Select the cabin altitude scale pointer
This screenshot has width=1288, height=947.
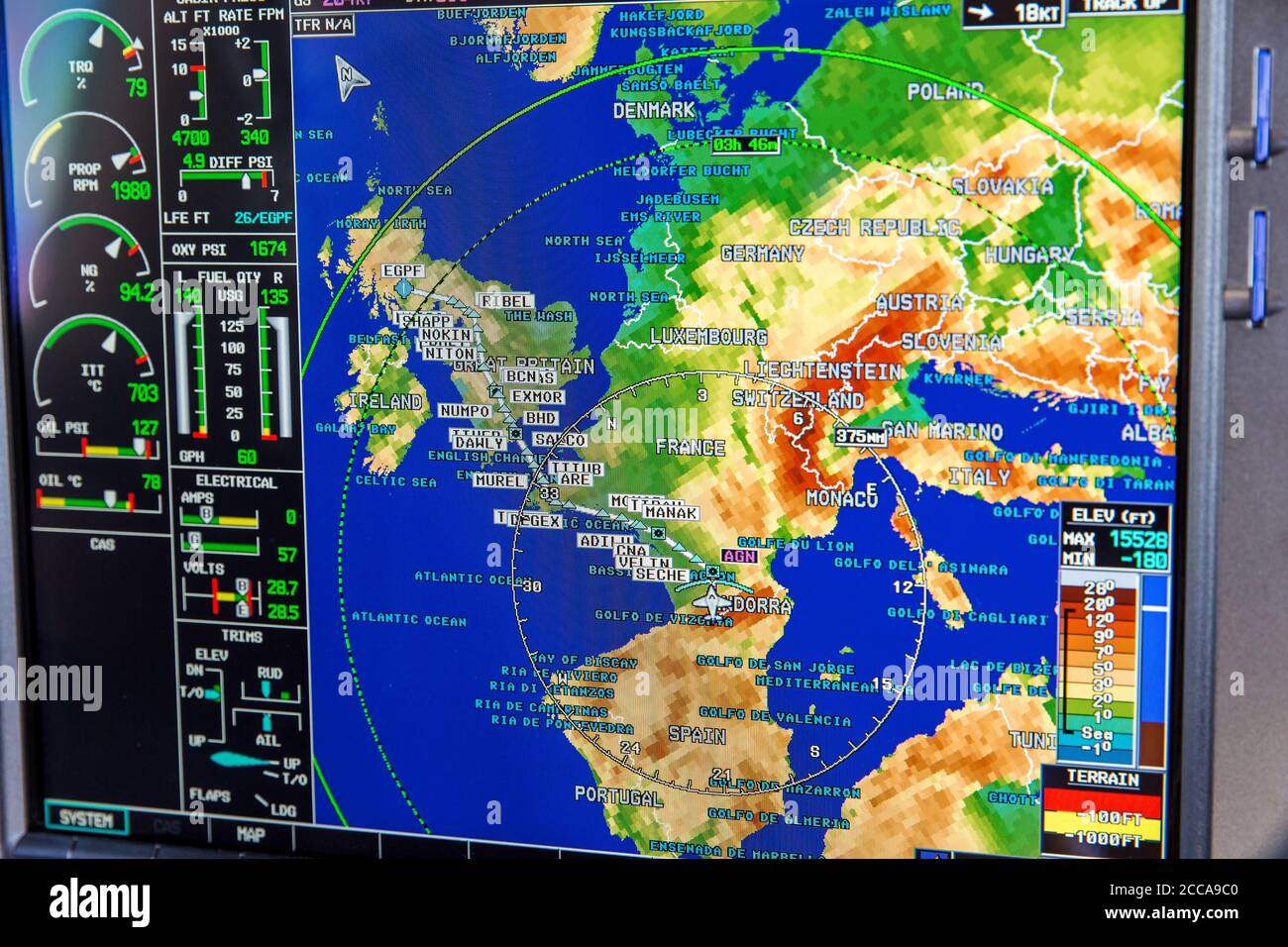196,96
